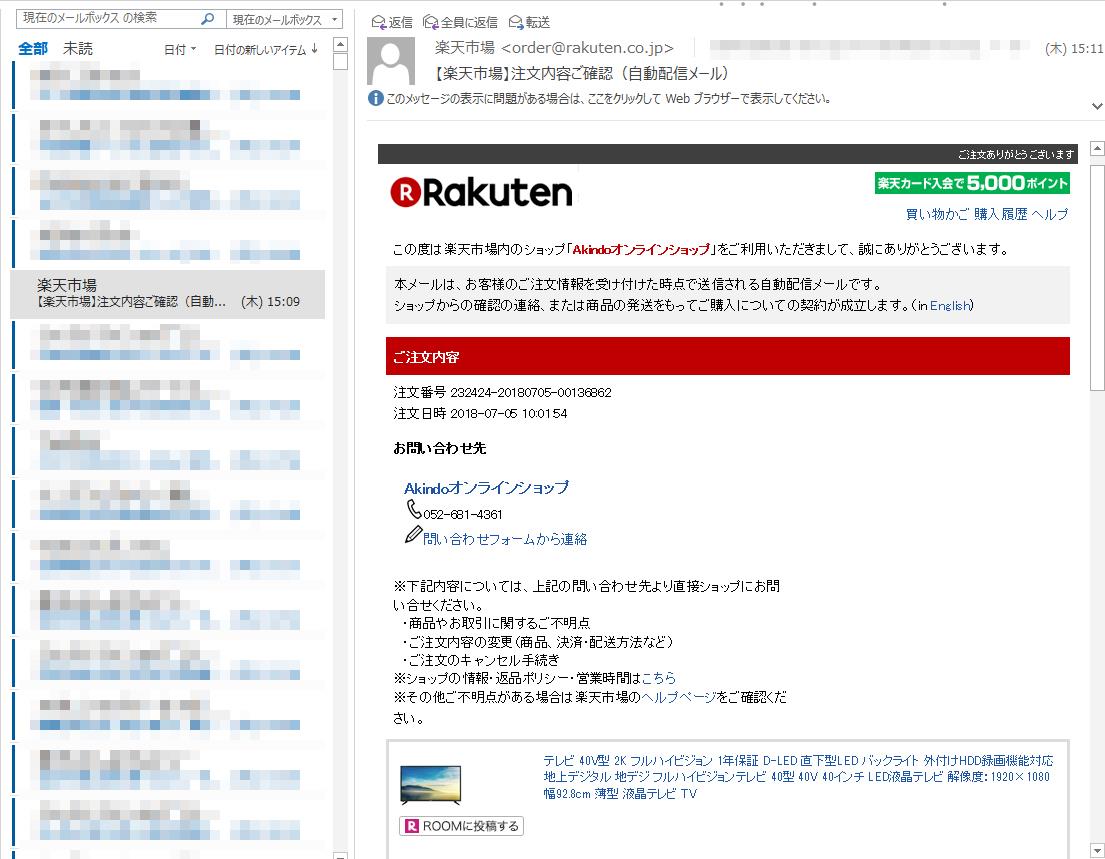The image size is (1105, 859).
Task: Select the 楽天市場 email in list
Action: (x=168, y=294)
